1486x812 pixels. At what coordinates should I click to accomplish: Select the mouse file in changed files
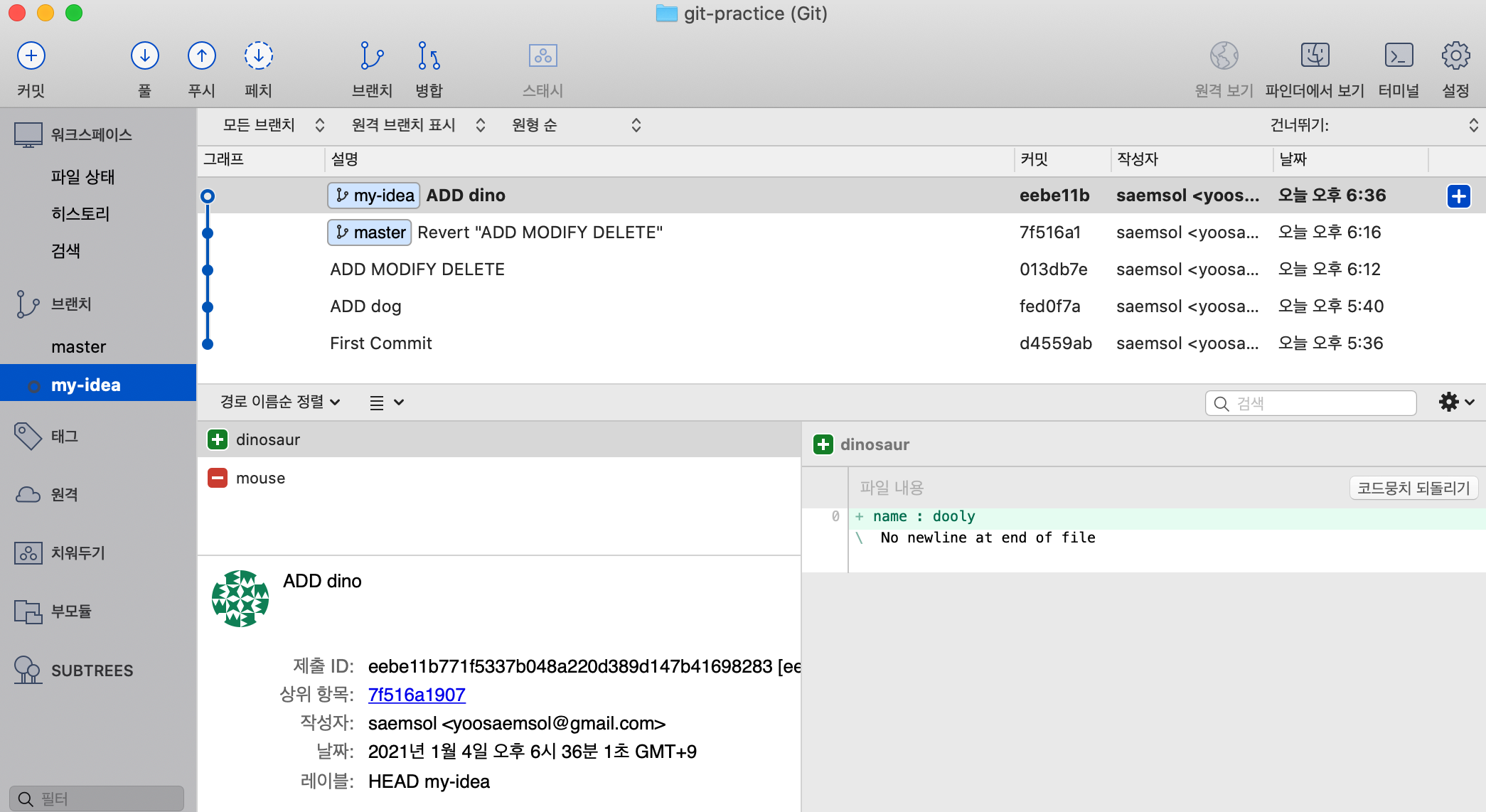(499, 478)
